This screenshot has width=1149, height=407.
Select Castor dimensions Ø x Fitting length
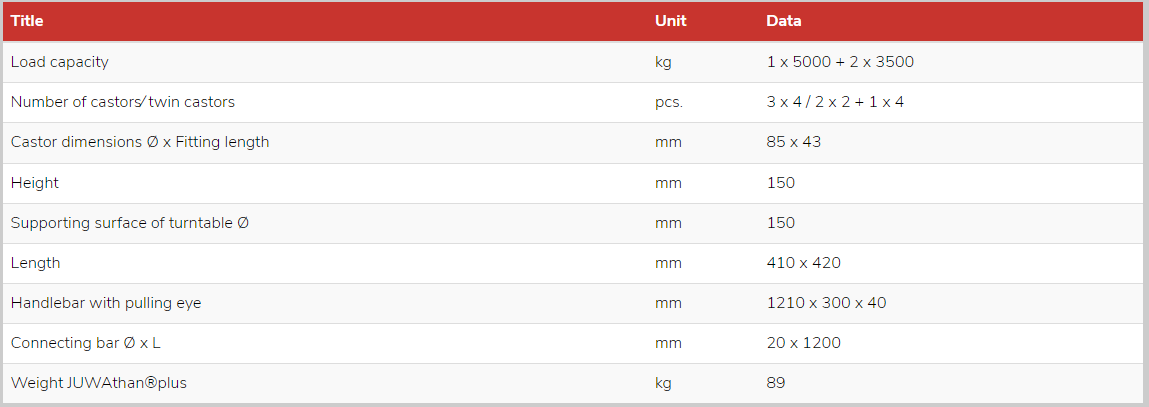point(140,142)
